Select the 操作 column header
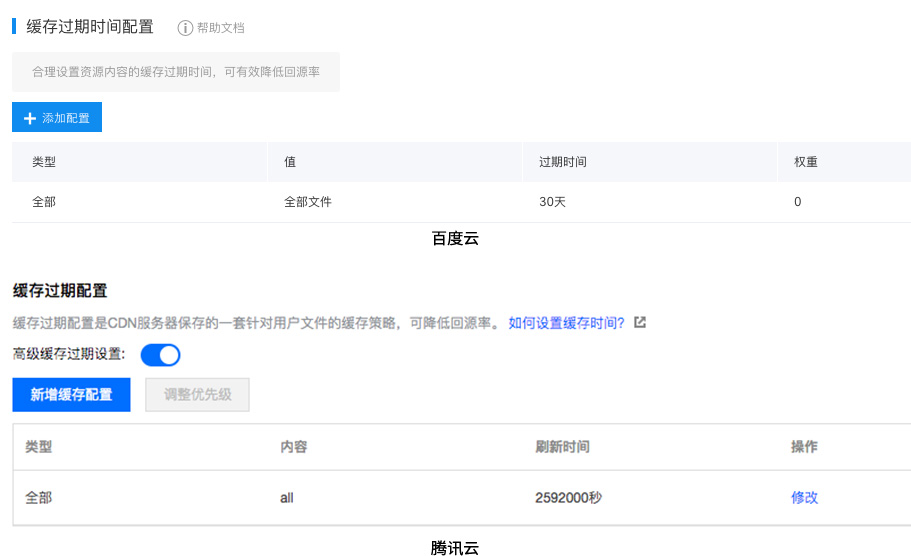This screenshot has width=911, height=556. [x=805, y=447]
